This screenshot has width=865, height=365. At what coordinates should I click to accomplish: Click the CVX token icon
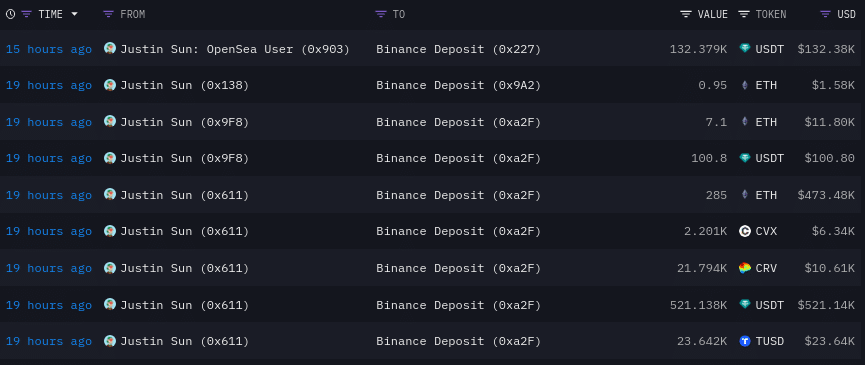(745, 232)
